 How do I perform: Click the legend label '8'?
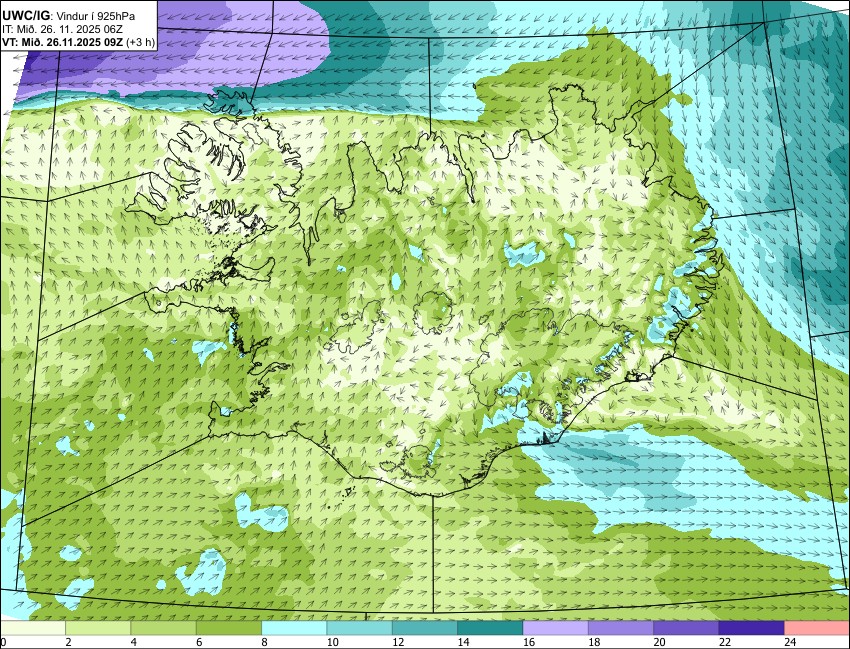point(266,642)
